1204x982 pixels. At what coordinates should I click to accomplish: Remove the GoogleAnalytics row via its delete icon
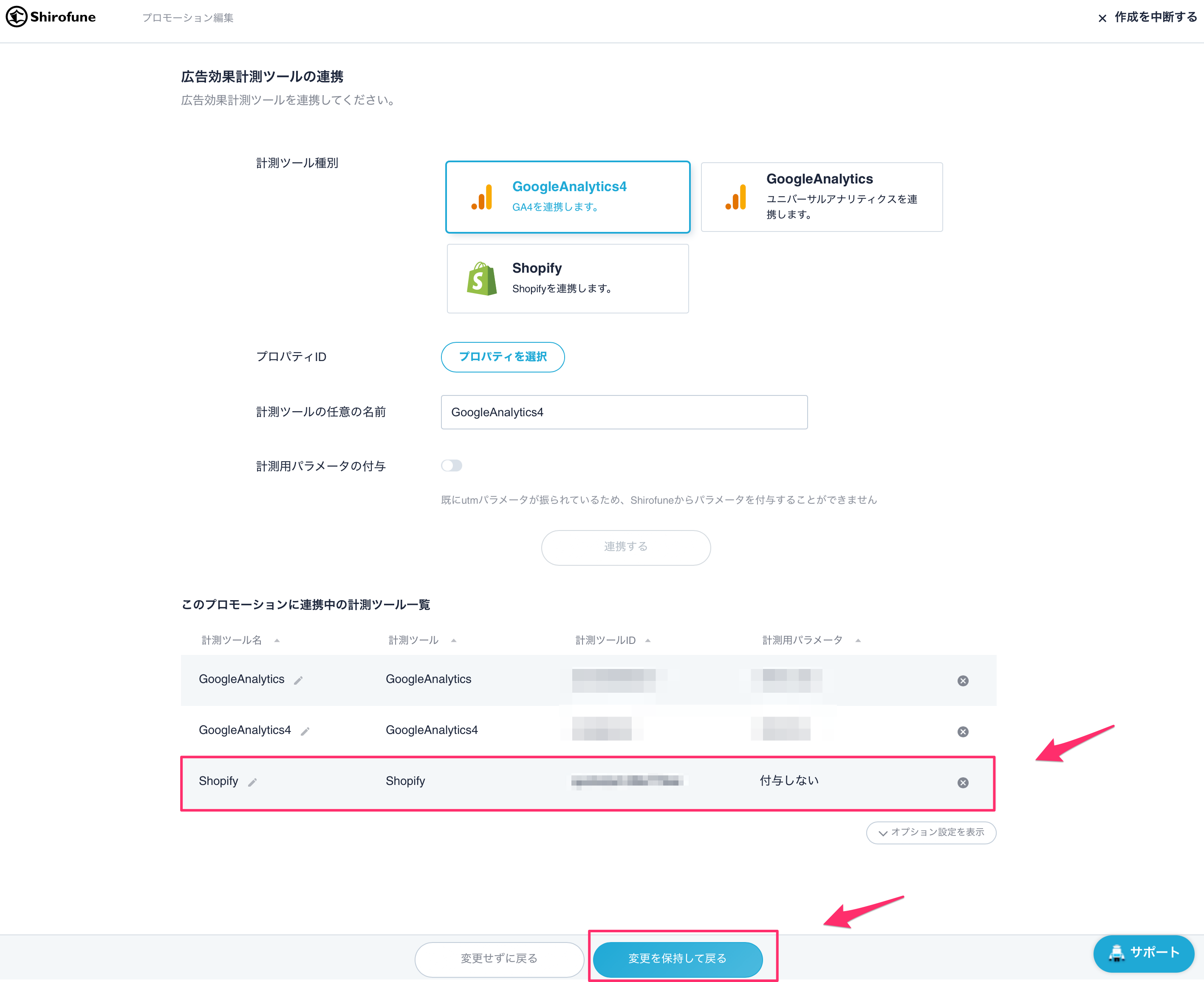click(963, 680)
